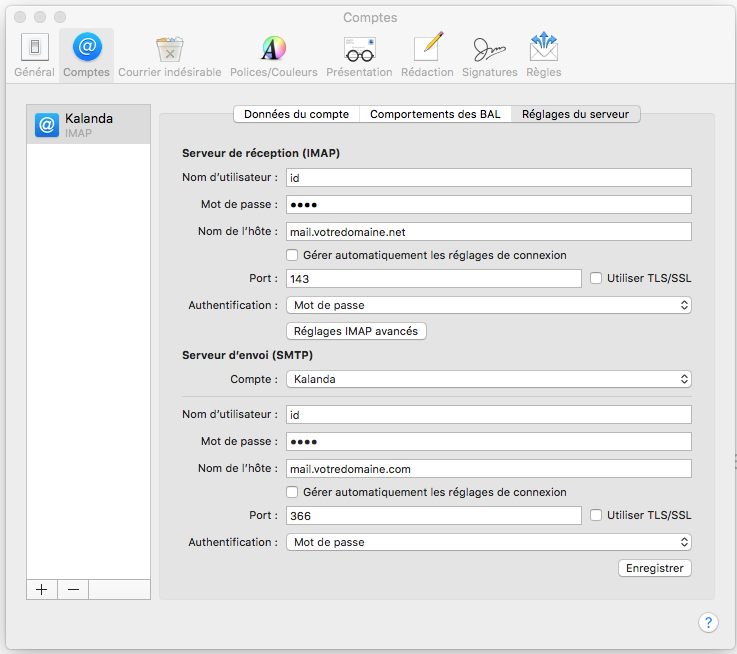
Task: Open Polices/Couleurs preferences
Action: pos(274,55)
